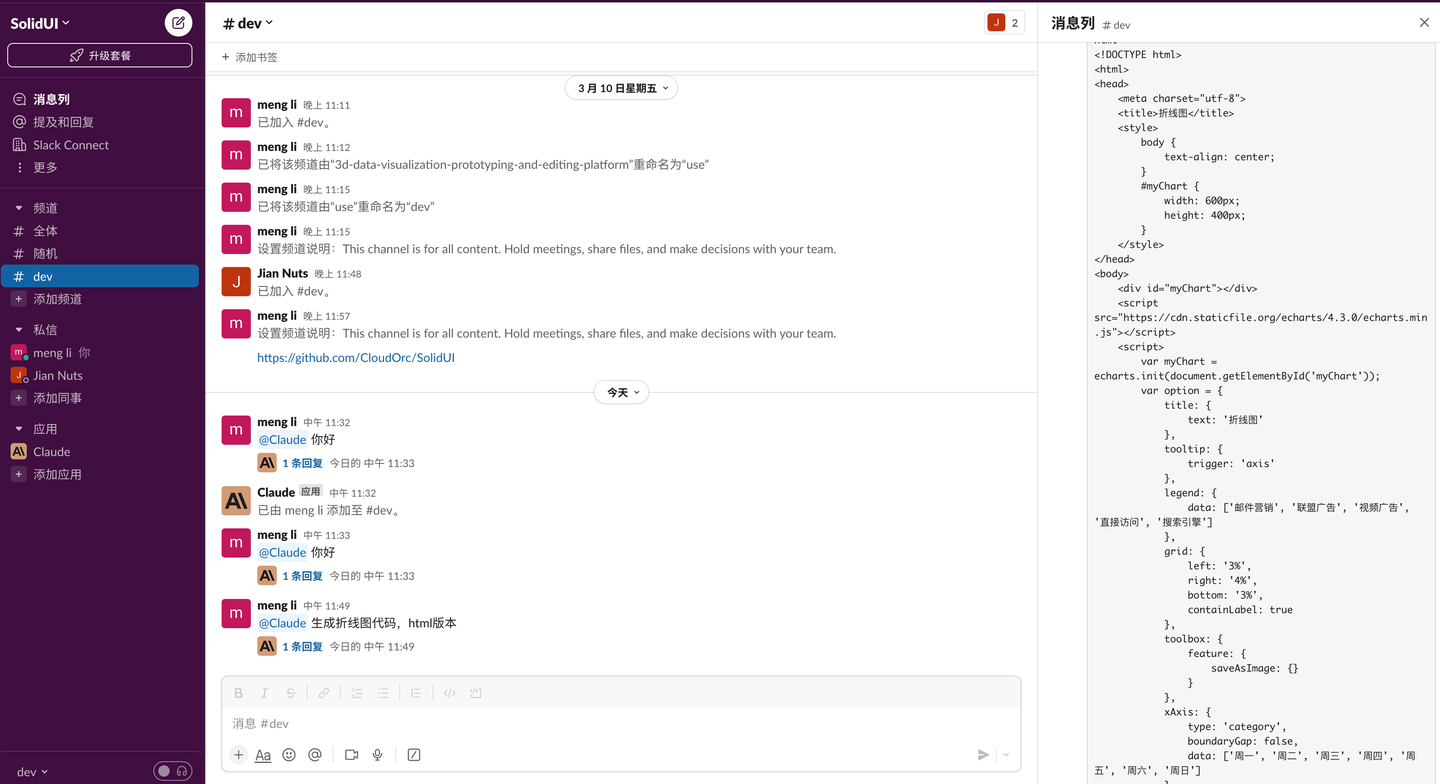The width and height of the screenshot is (1440, 784).
Task: Apply italic formatting in the message toolbar
Action: [264, 692]
